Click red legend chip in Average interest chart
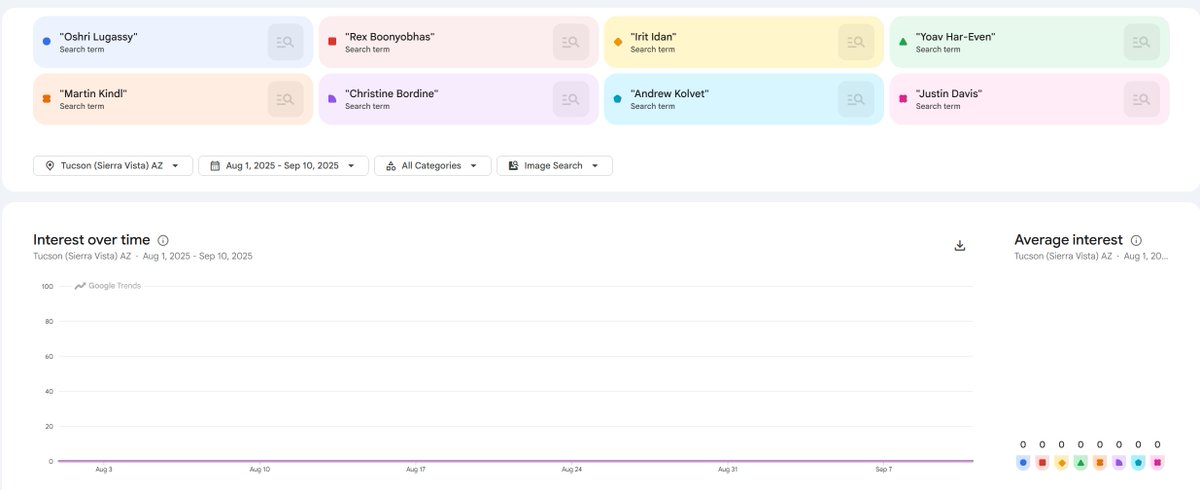 click(1042, 463)
